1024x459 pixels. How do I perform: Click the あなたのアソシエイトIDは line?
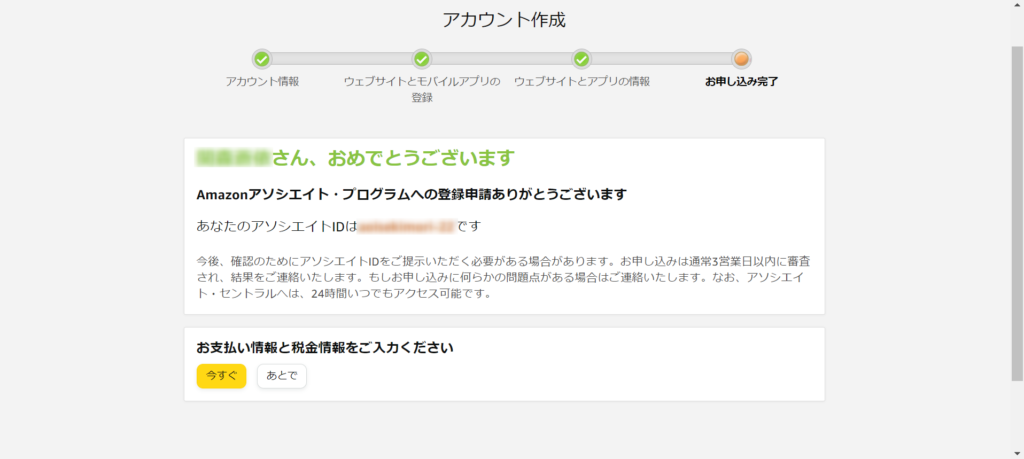point(339,227)
